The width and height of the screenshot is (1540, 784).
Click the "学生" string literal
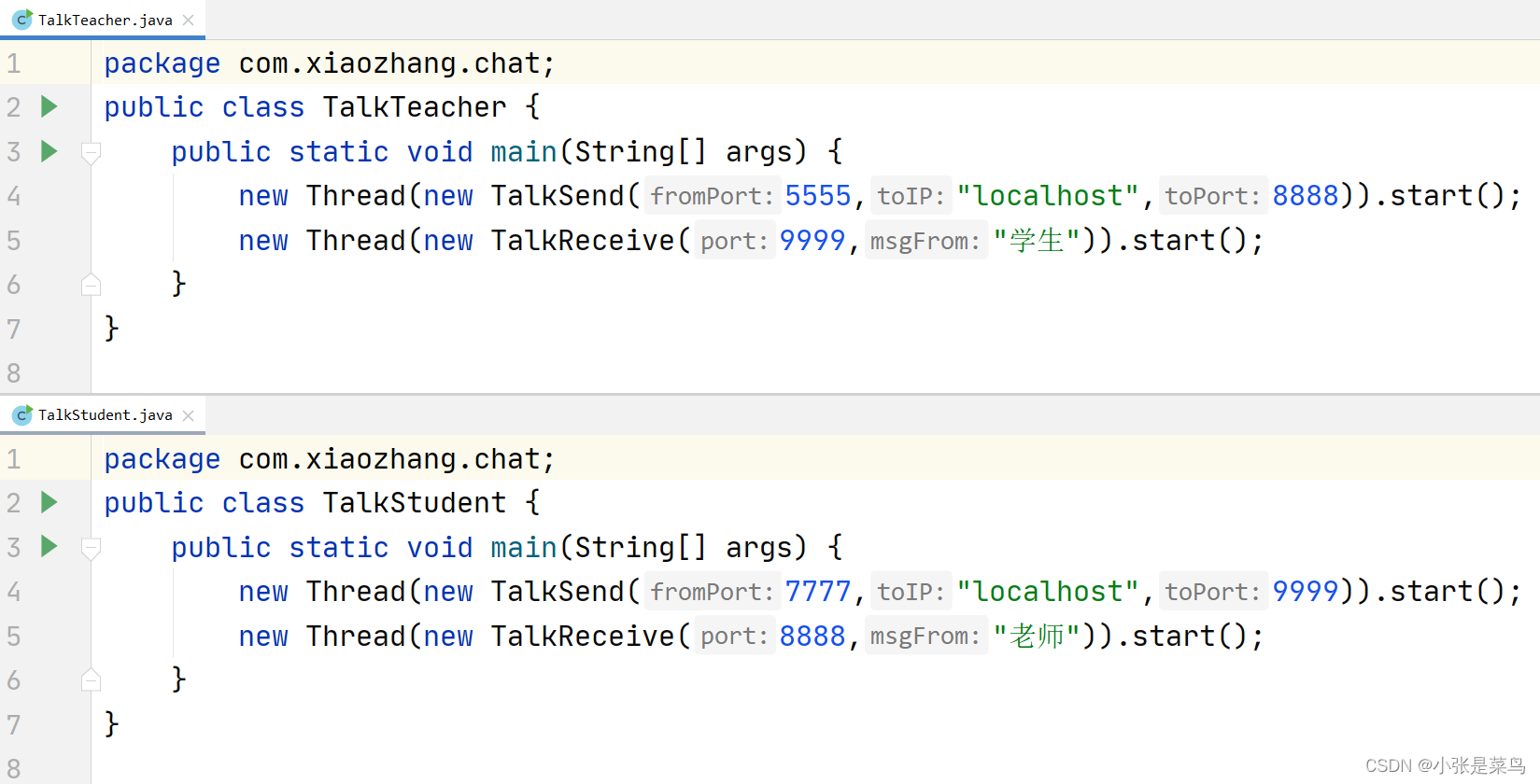[x=1037, y=240]
